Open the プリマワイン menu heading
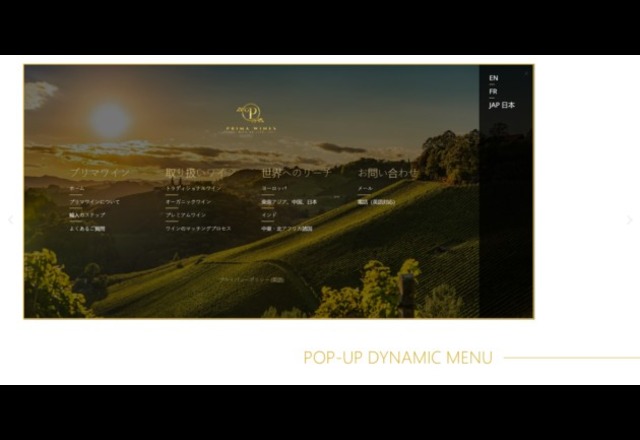Screen dimensions: 640x440 (x=100, y=173)
